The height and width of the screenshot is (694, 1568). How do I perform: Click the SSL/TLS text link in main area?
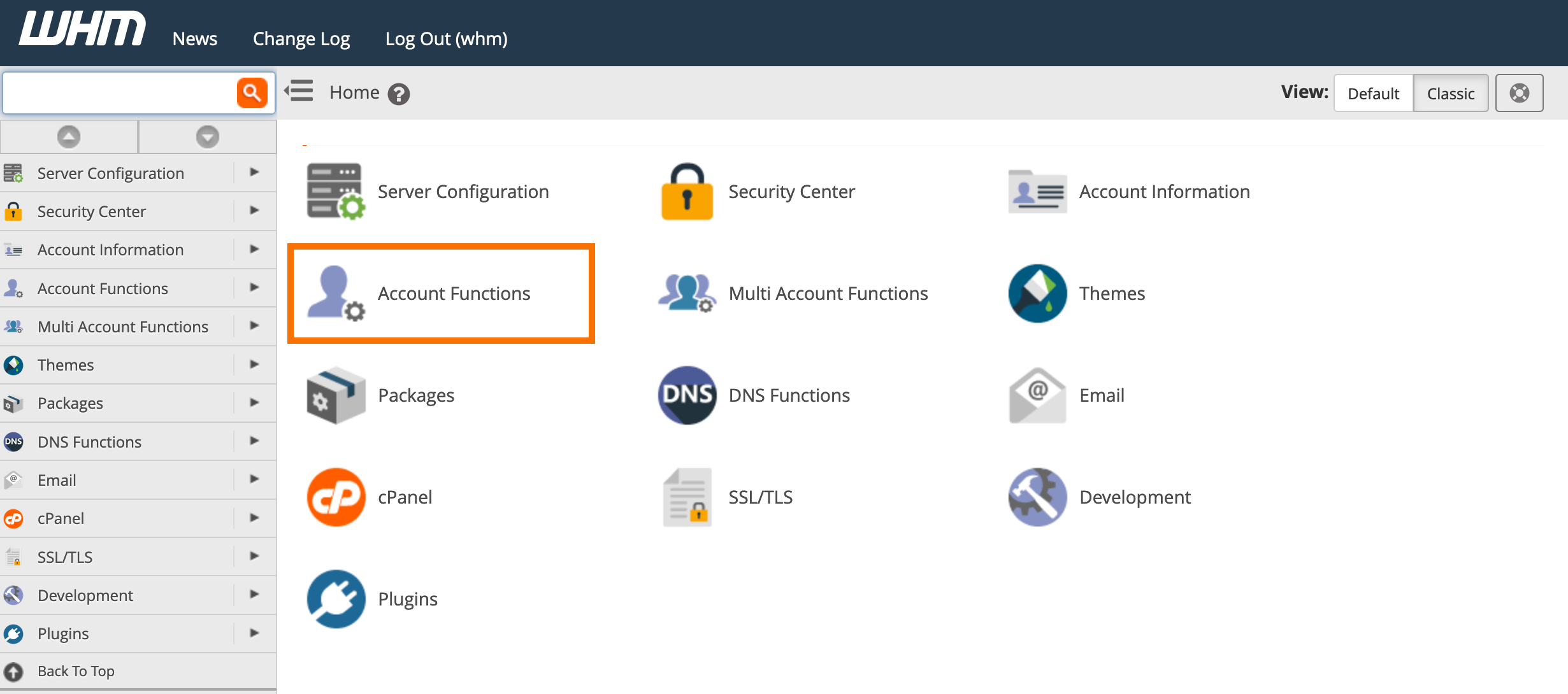pos(761,497)
